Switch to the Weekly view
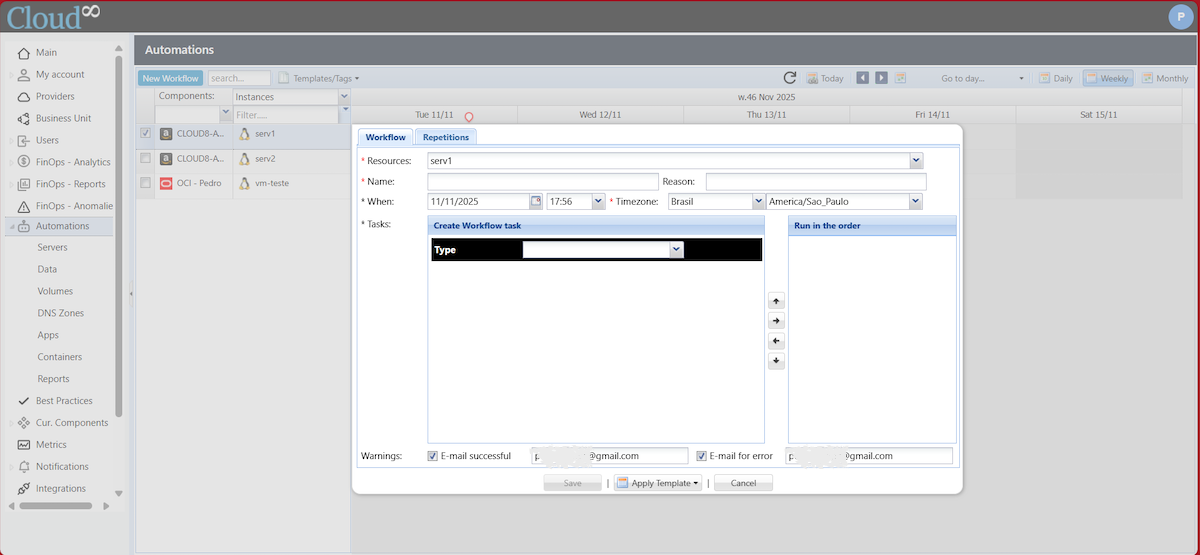Image resolution: width=1200 pixels, height=555 pixels. coord(1108,78)
